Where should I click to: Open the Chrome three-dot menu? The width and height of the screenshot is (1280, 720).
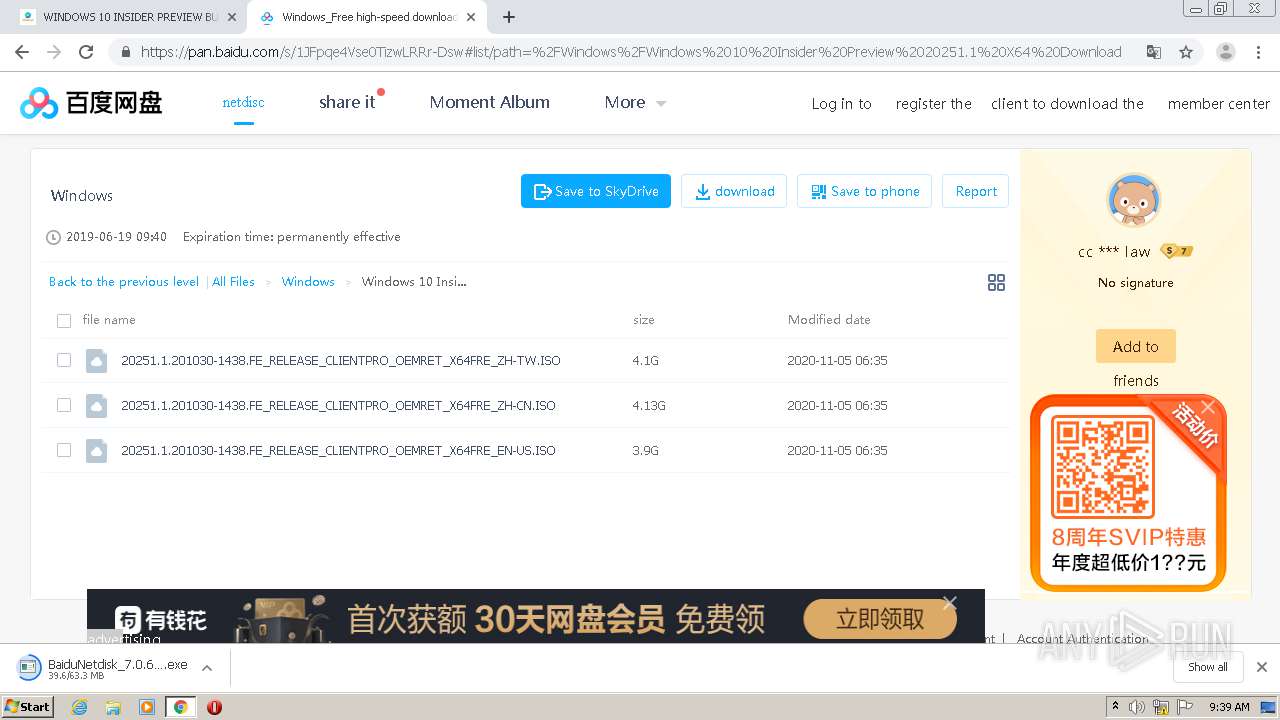point(1259,52)
